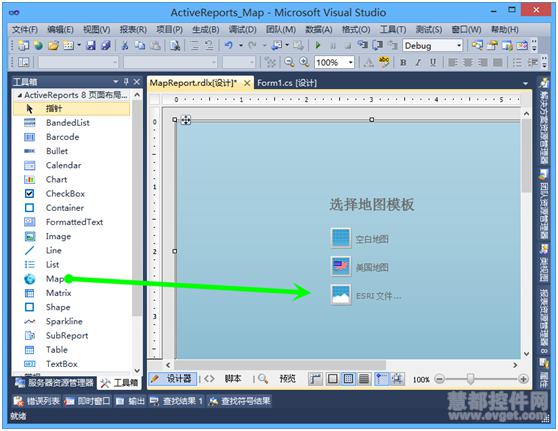Open the 输出 window

pos(130,401)
